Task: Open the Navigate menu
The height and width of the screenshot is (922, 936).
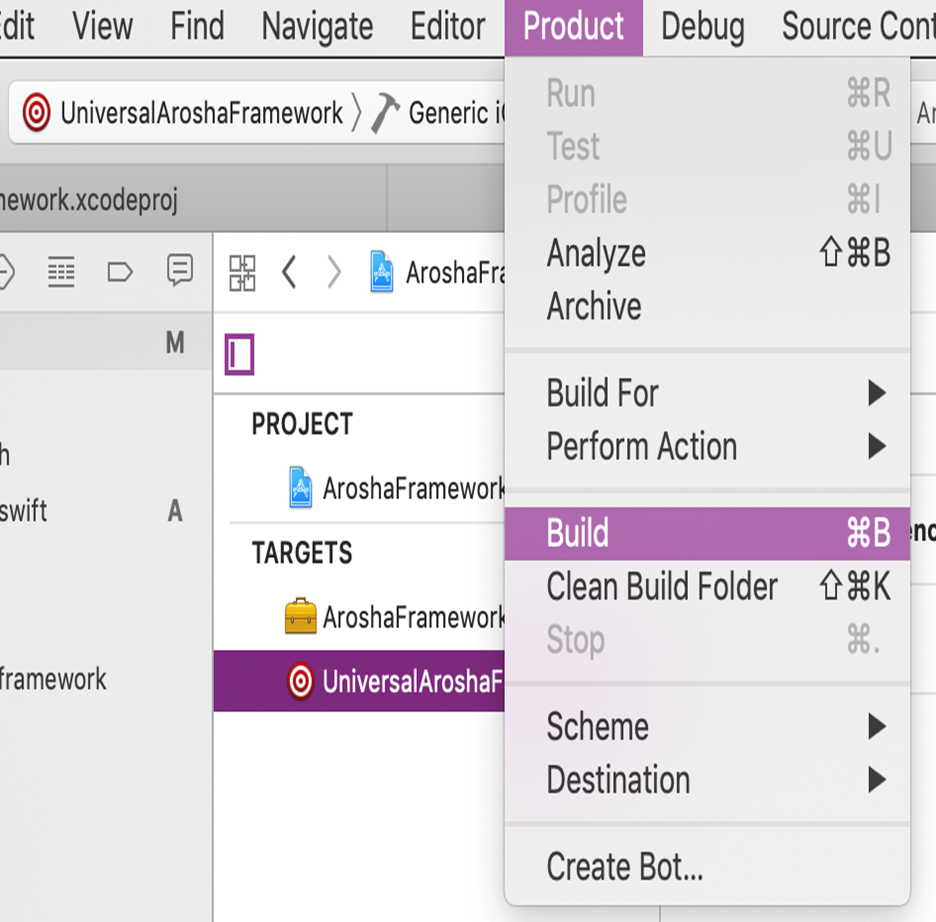Action: [318, 27]
